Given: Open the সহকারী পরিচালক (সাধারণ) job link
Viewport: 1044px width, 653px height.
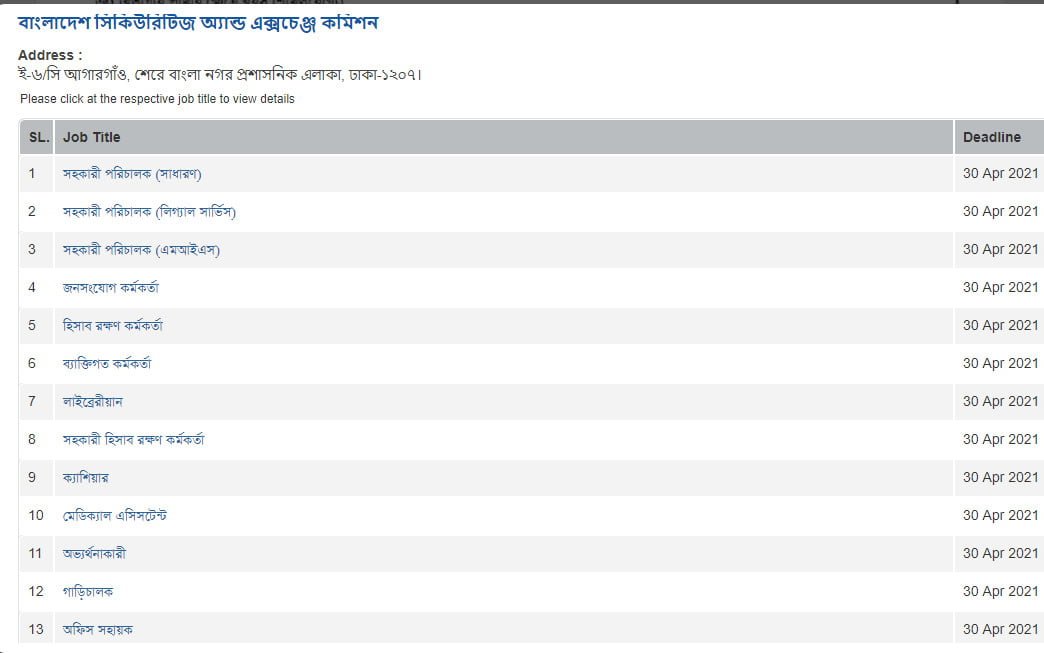Looking at the screenshot, I should click(x=132, y=174).
